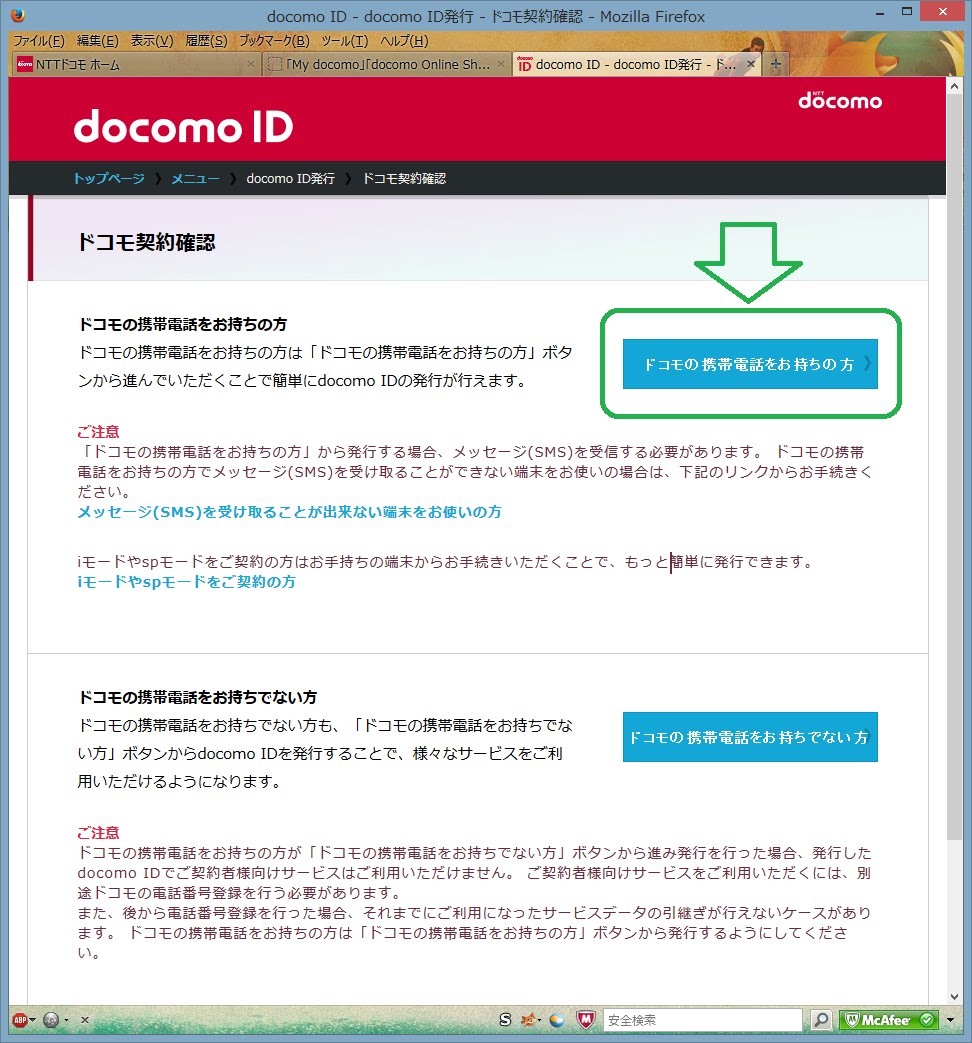Image resolution: width=972 pixels, height=1043 pixels.
Task: Close the NTTドコモ ホーム tab
Action: click(x=250, y=64)
